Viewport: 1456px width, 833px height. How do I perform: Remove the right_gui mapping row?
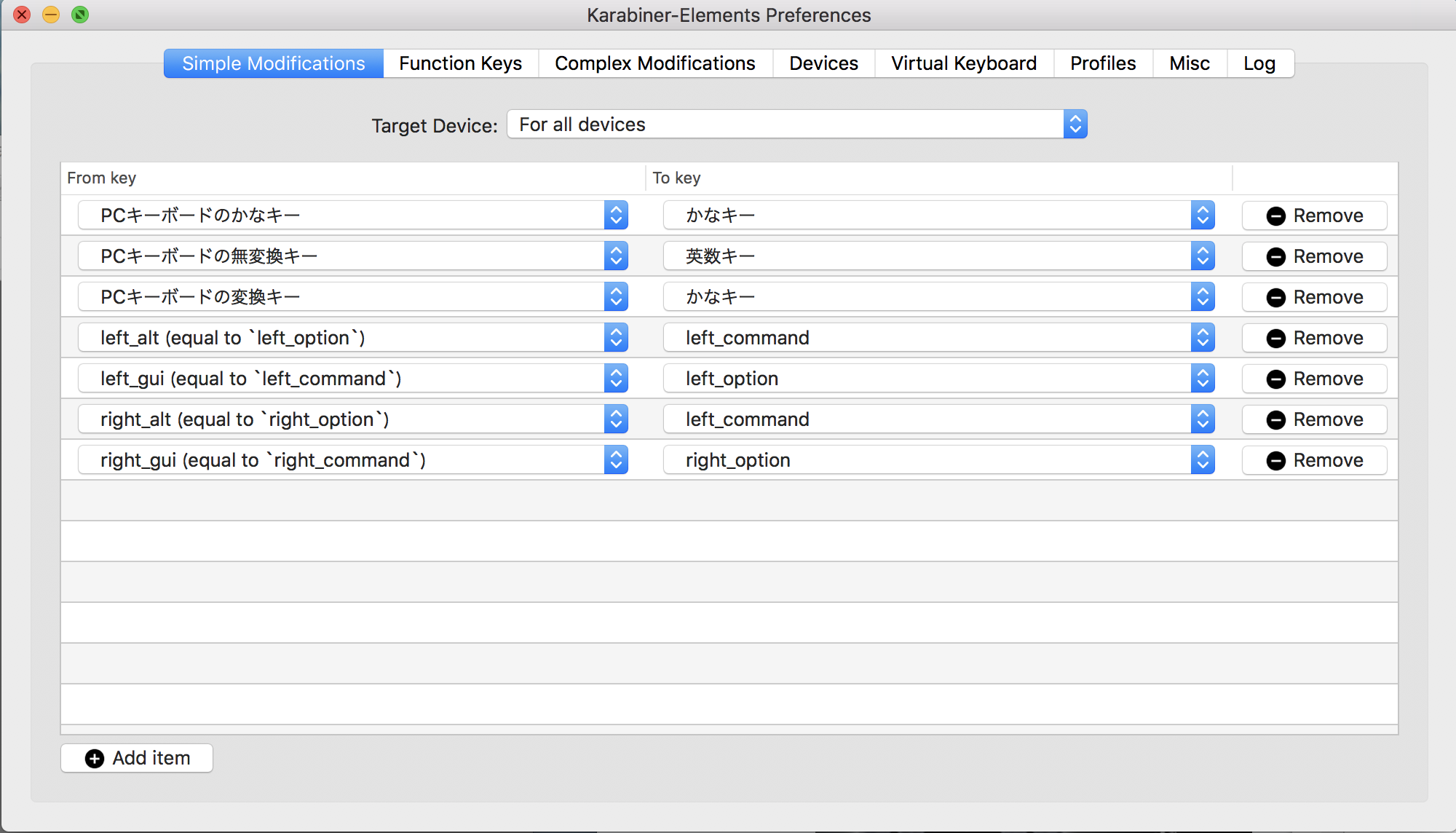1315,460
